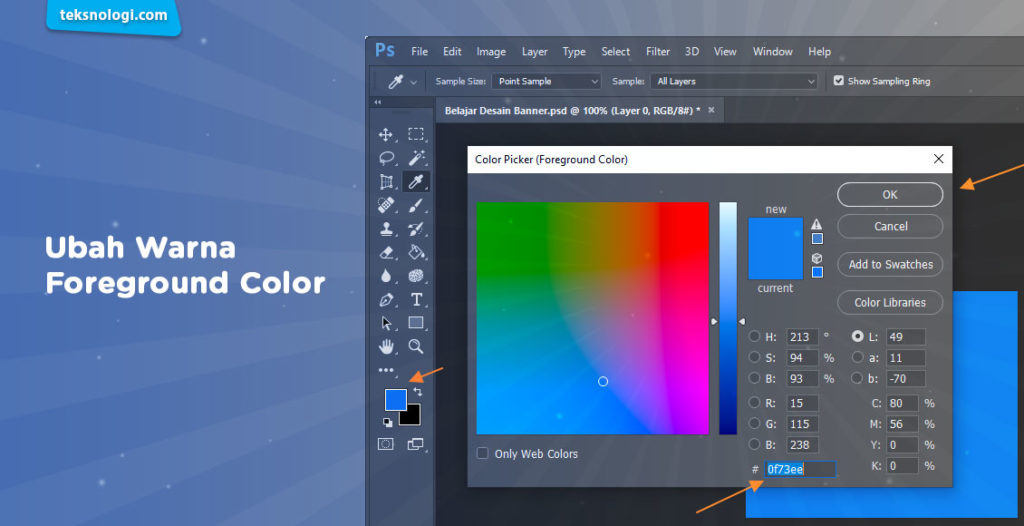Image resolution: width=1024 pixels, height=526 pixels.
Task: Select the Eraser tool
Action: [386, 252]
